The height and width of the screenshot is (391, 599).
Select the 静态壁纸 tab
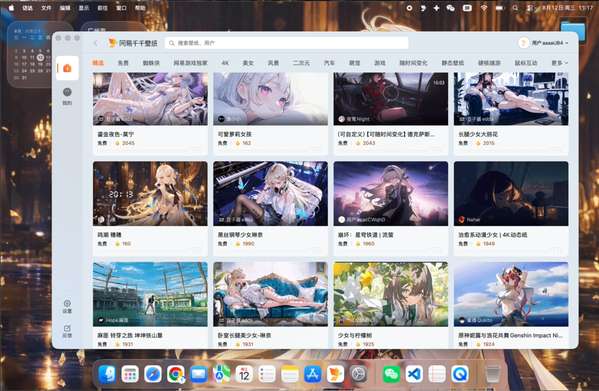point(453,63)
